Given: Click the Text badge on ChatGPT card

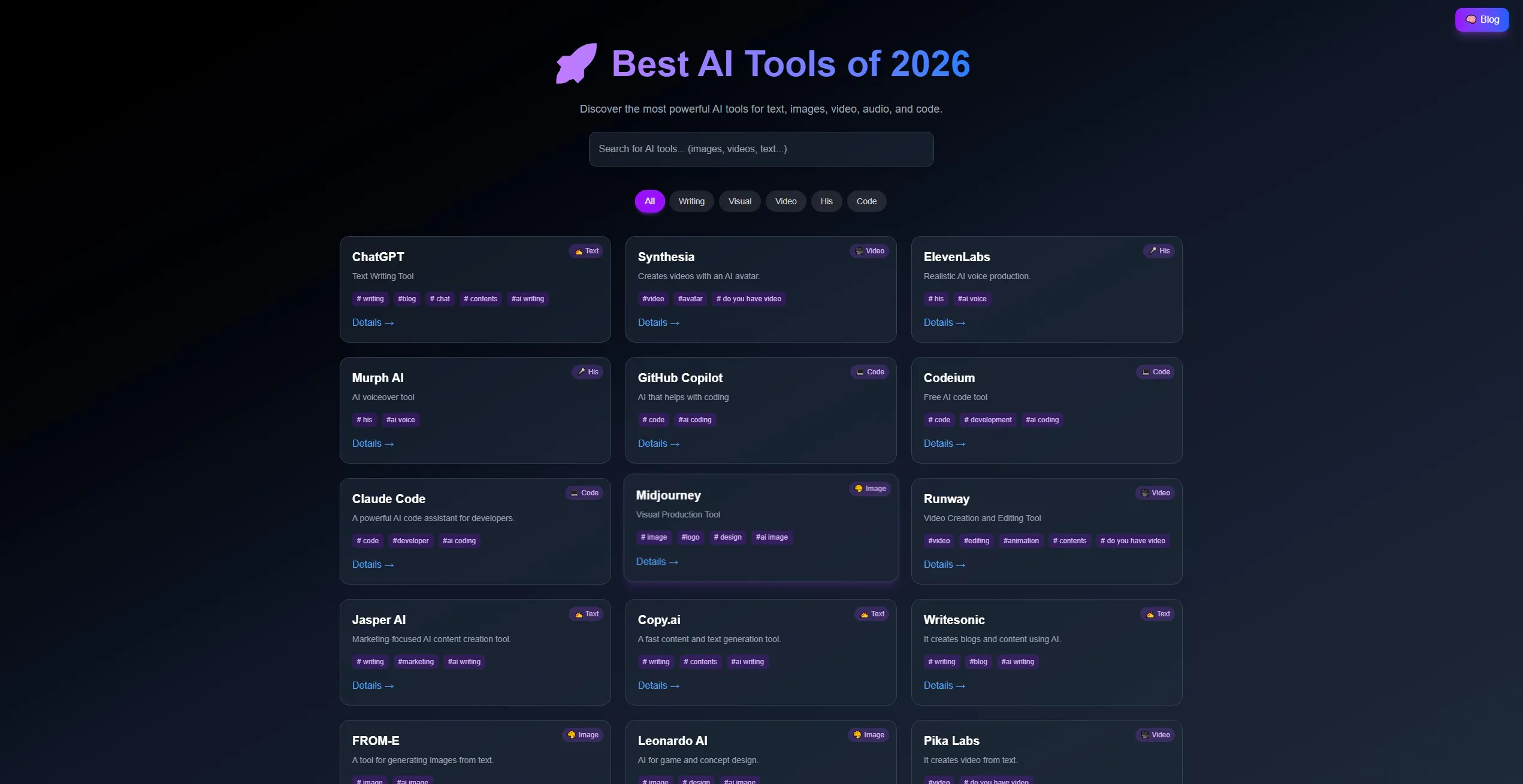Looking at the screenshot, I should pyautogui.click(x=586, y=251).
